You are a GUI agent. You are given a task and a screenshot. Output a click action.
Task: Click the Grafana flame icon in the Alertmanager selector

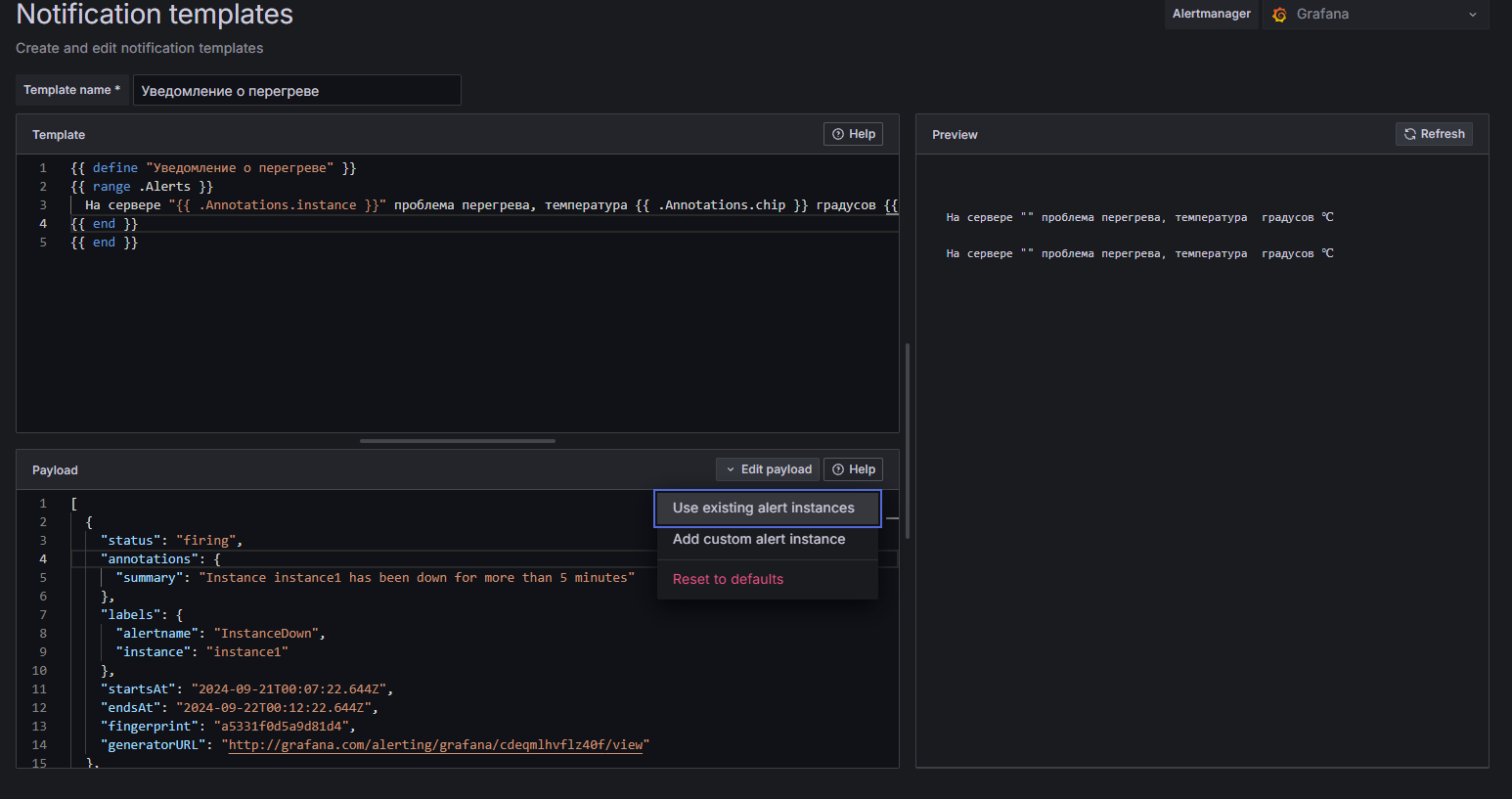(x=1279, y=15)
